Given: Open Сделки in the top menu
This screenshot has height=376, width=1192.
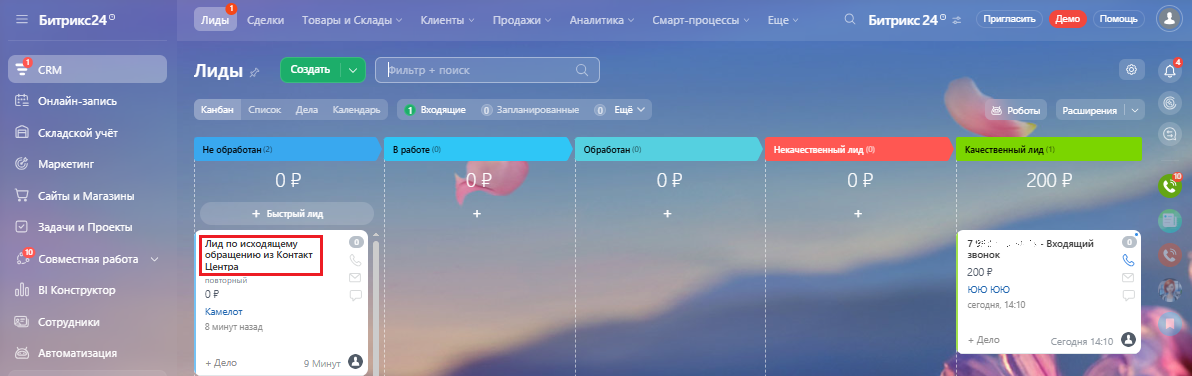Looking at the screenshot, I should pyautogui.click(x=266, y=20).
